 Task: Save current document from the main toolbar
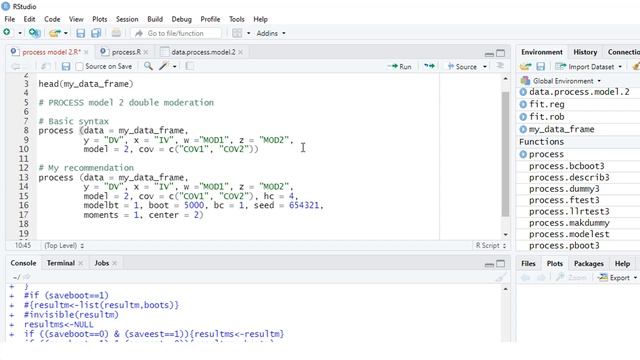click(80, 33)
